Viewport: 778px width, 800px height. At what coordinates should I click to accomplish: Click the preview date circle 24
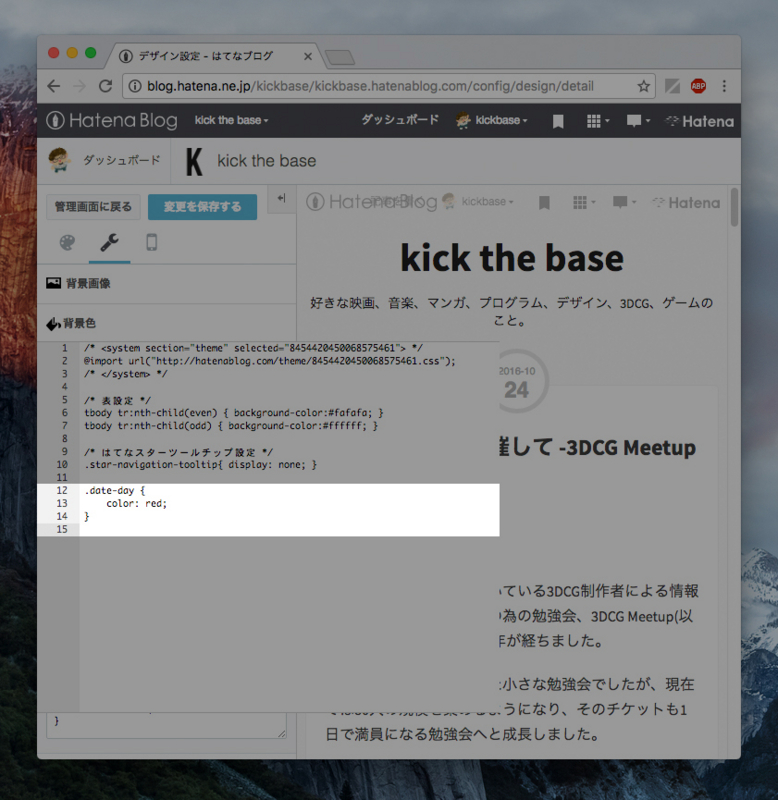[x=516, y=382]
